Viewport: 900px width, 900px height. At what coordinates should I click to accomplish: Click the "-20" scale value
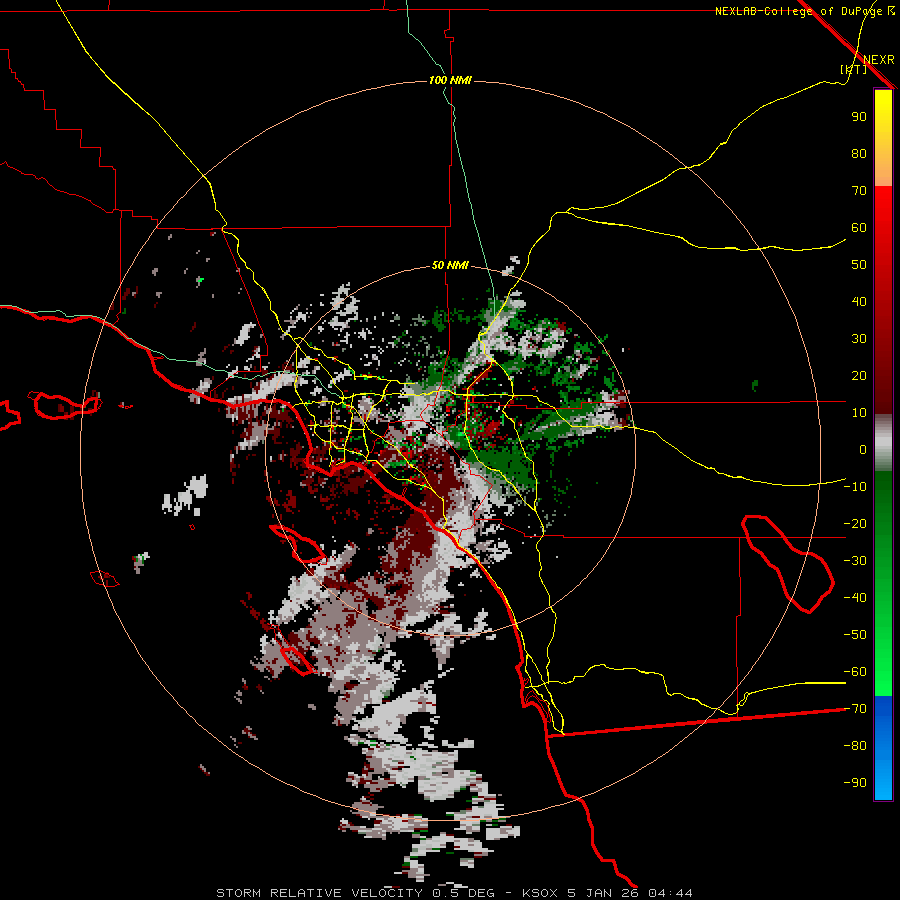click(855, 523)
